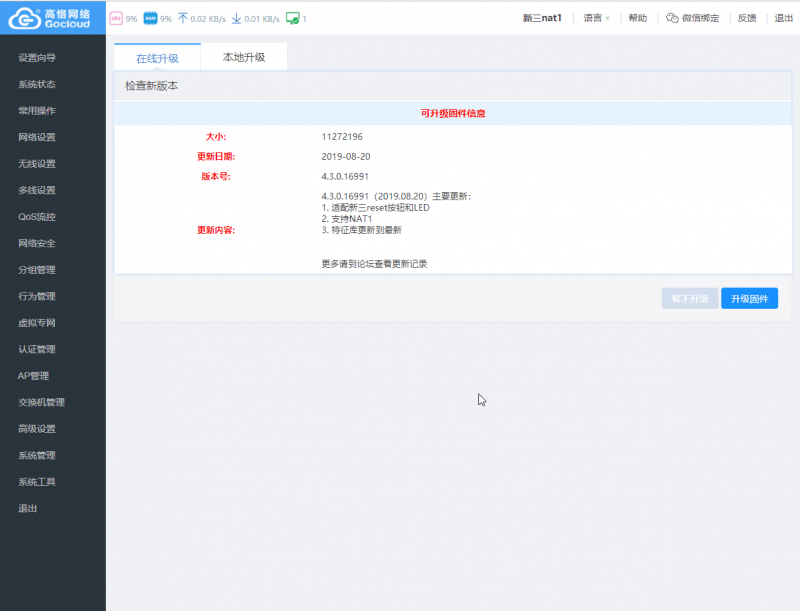800x611 pixels.
Task: Click the 支持NAT1 changelog line
Action: pos(347,219)
